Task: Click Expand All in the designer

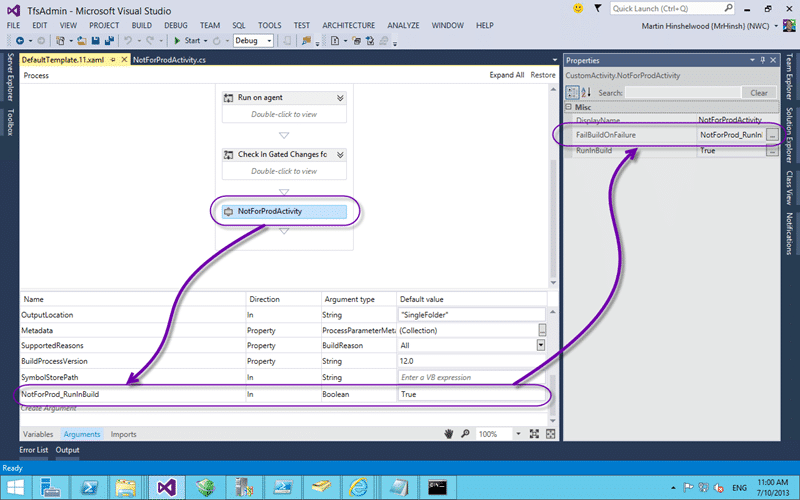Action: [507, 75]
